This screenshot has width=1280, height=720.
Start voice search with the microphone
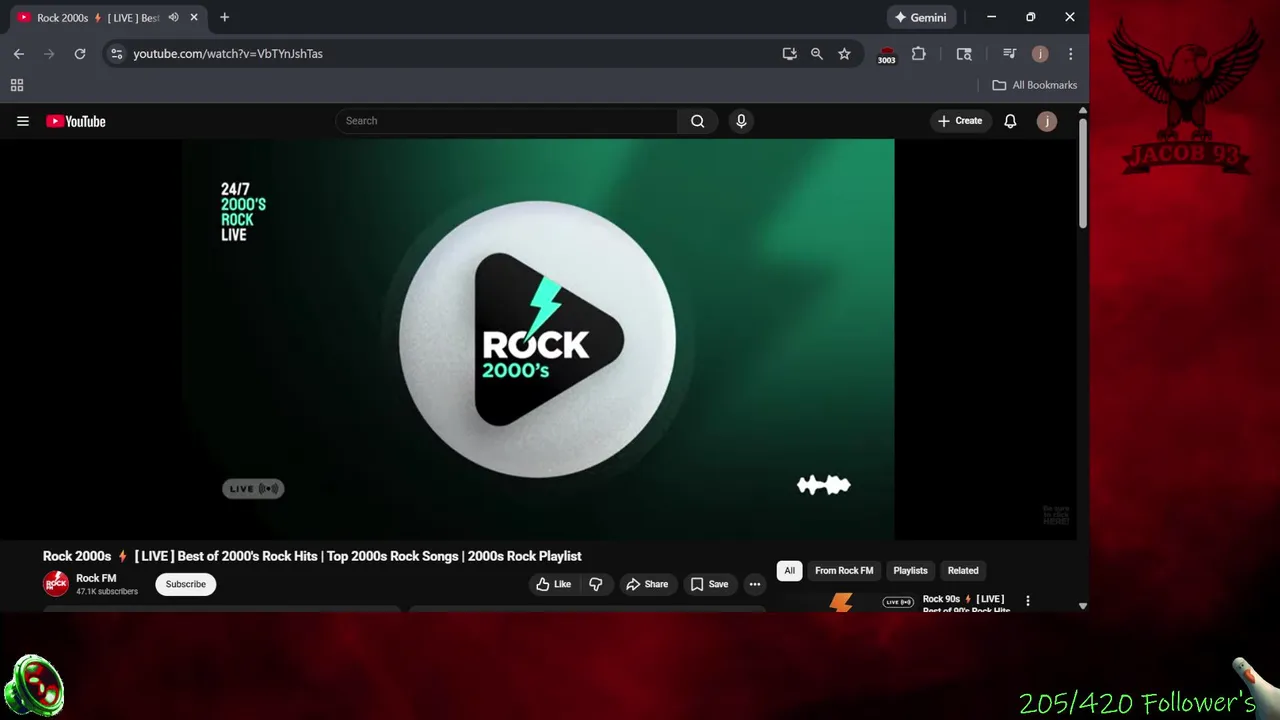coord(741,121)
